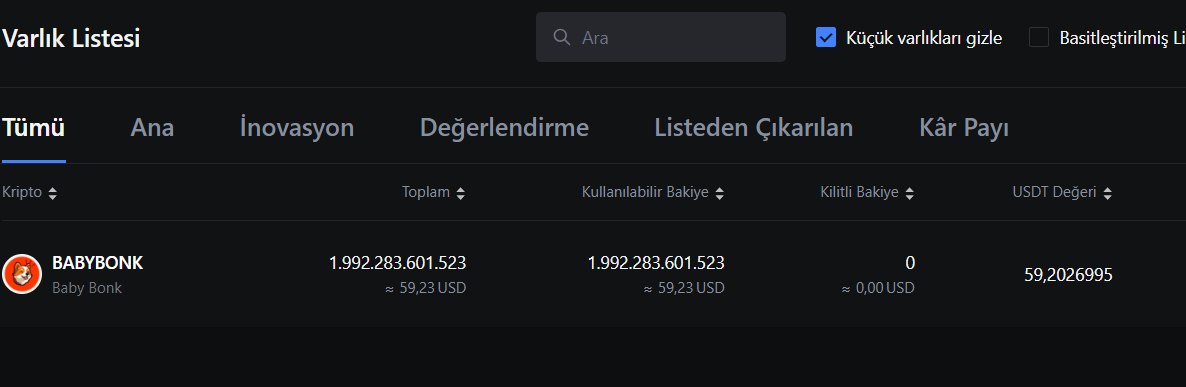Image resolution: width=1186 pixels, height=387 pixels.
Task: Go to Listeden Çıkarılan tab
Action: pos(753,128)
